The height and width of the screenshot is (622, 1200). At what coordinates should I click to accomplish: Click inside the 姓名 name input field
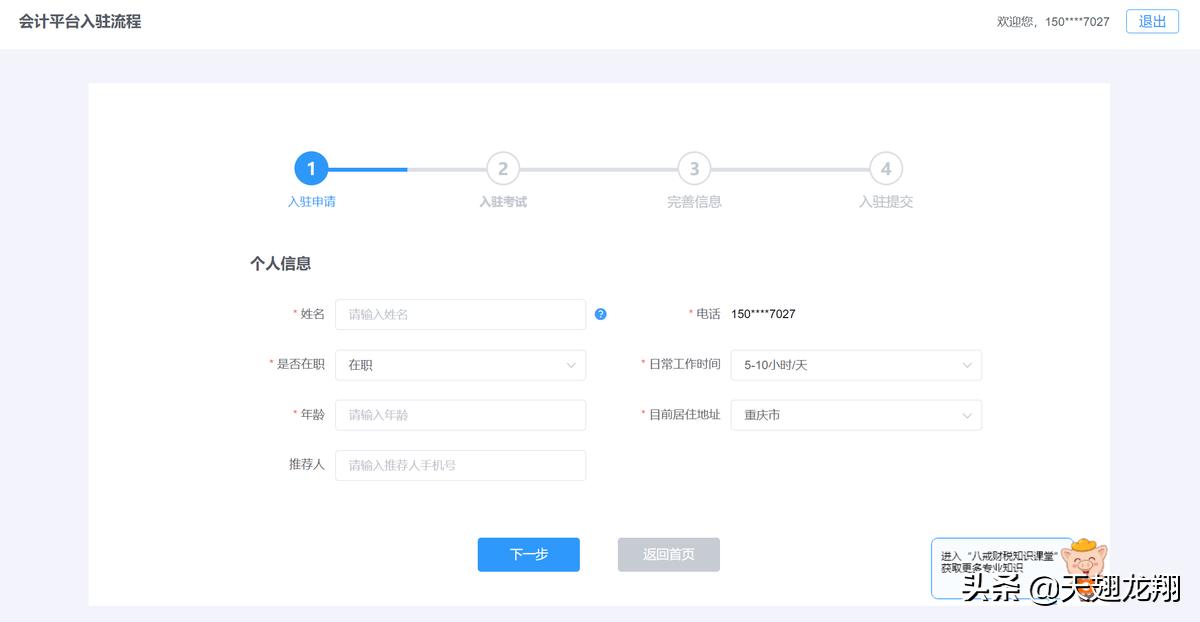tap(460, 314)
